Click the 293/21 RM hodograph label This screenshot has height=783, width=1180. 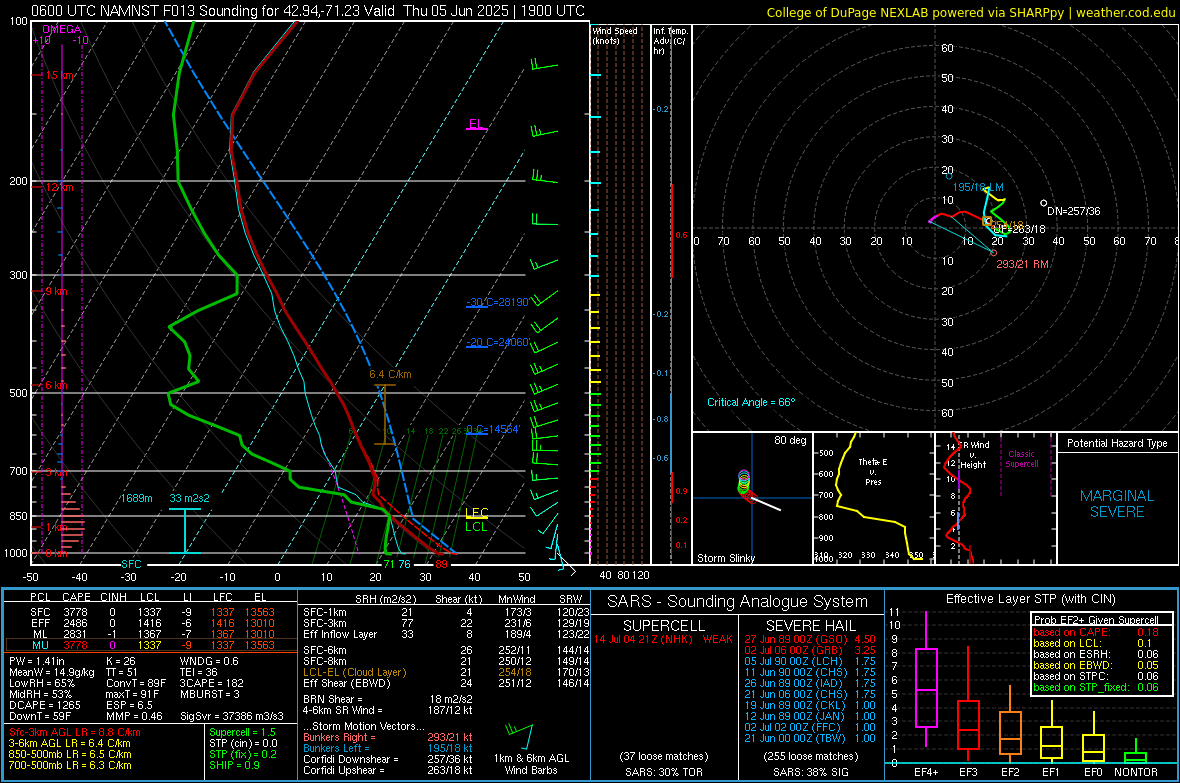click(1023, 264)
